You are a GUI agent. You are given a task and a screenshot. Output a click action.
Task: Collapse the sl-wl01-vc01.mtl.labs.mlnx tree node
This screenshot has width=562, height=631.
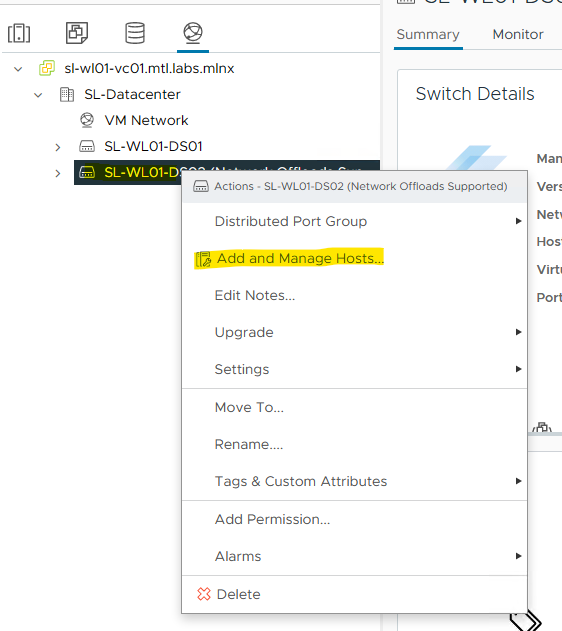pos(18,69)
